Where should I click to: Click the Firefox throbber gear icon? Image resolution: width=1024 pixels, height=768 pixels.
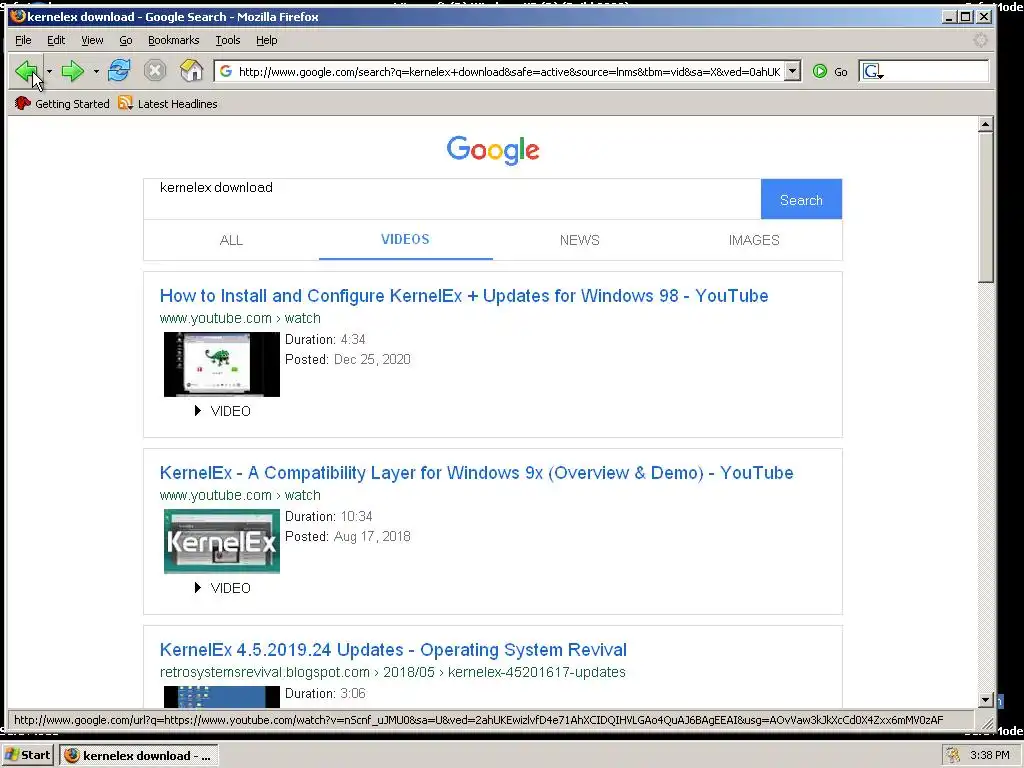[980, 40]
